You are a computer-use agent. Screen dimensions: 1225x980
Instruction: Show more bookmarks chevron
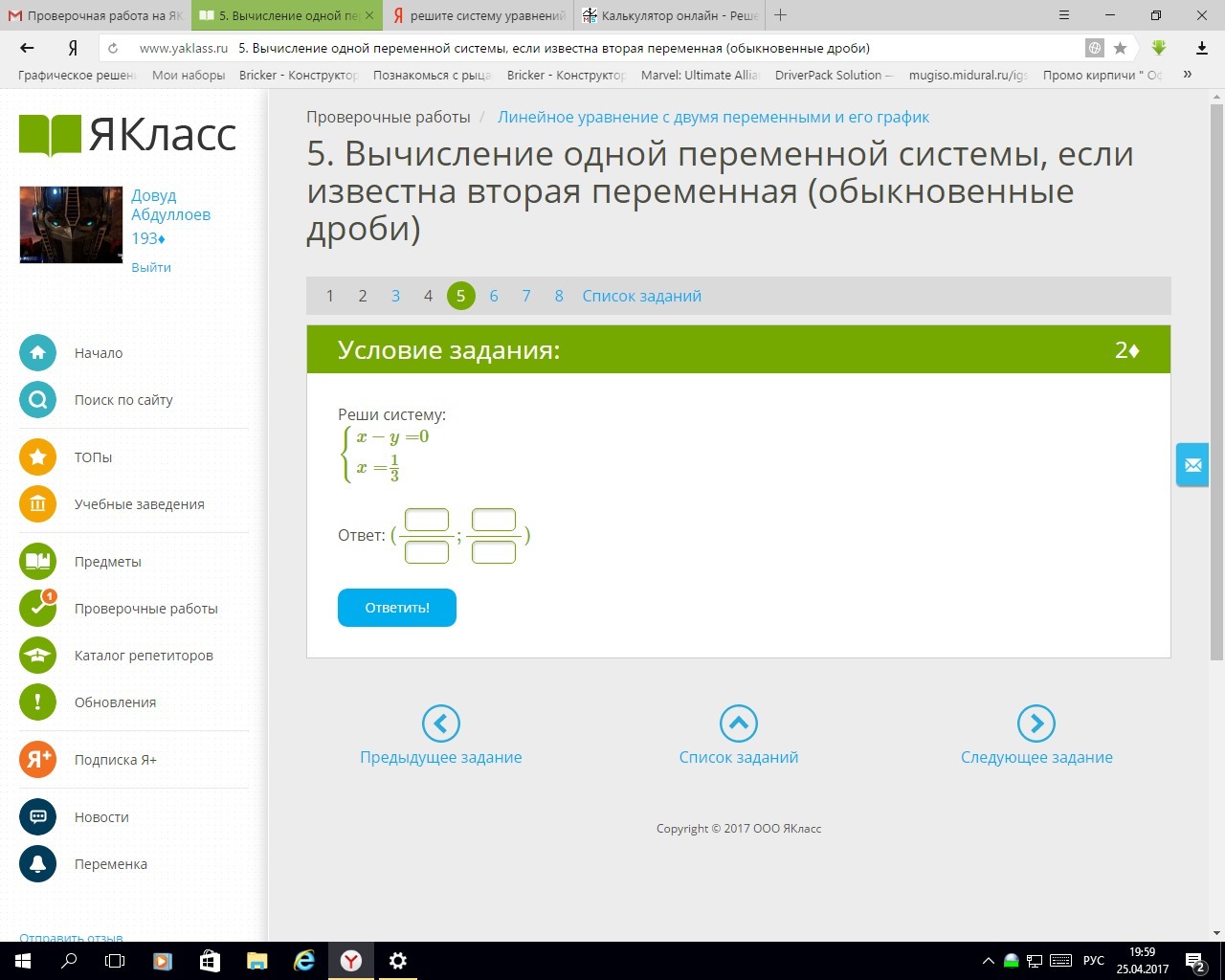1188,75
